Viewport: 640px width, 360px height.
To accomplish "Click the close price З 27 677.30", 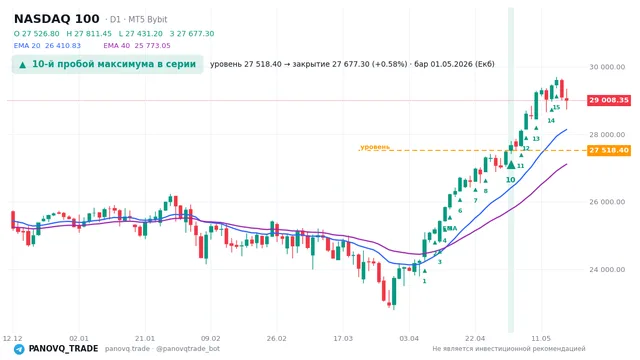I will click(x=192, y=33).
